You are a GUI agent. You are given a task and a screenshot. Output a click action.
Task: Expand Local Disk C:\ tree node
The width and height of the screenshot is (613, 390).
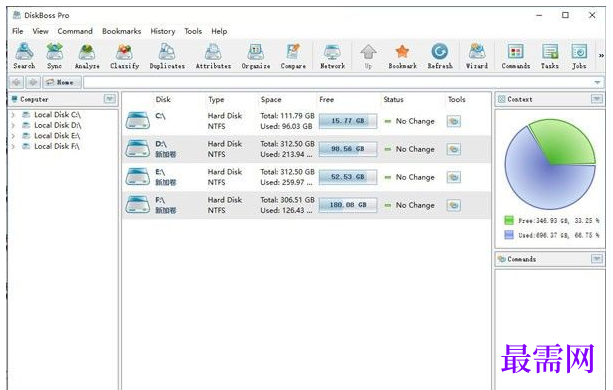pos(13,115)
